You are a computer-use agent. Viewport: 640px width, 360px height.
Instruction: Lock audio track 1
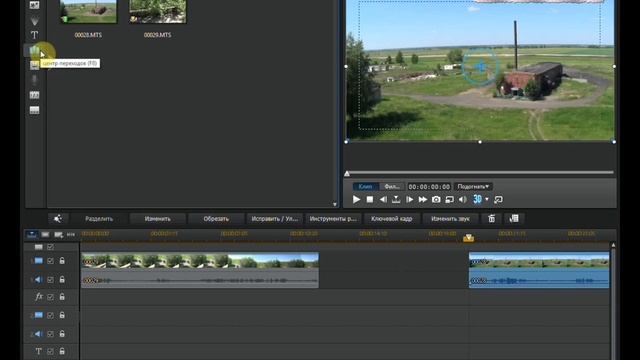coord(62,280)
